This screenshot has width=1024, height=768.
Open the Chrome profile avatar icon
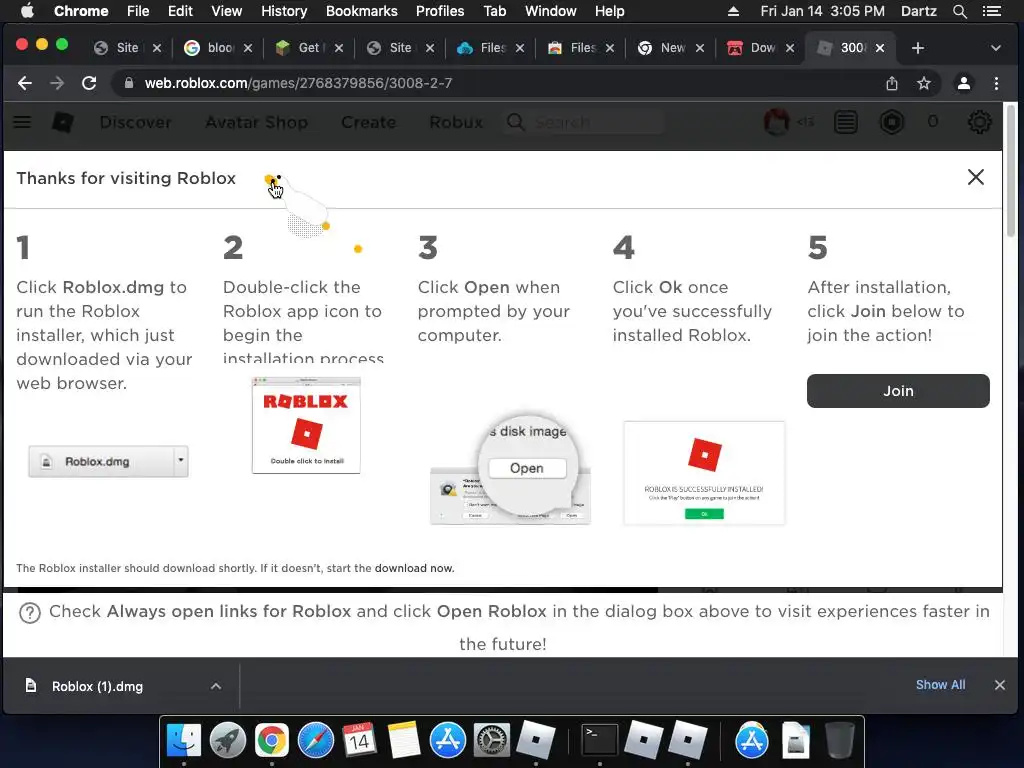(963, 83)
